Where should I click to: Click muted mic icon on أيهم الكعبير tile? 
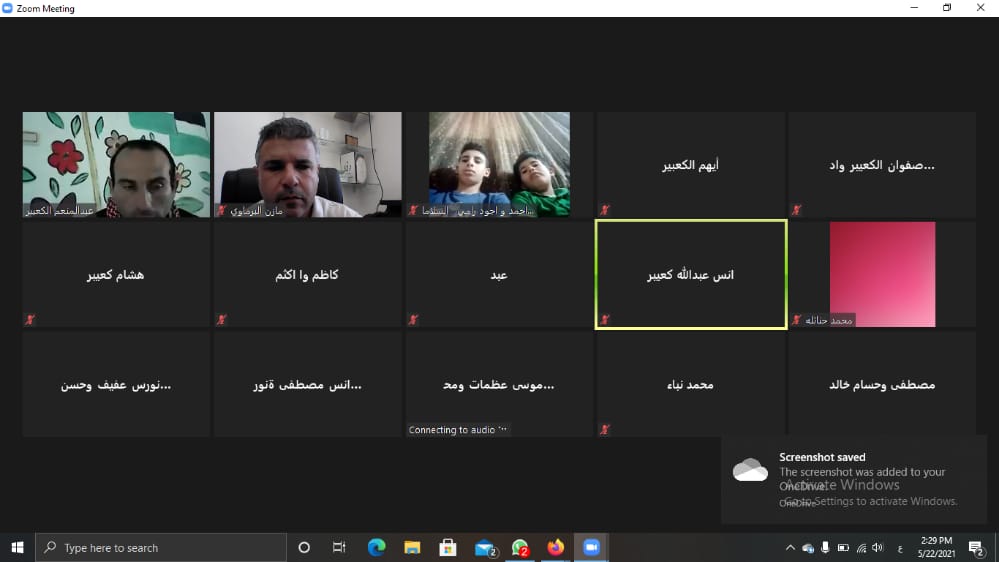[x=604, y=210]
